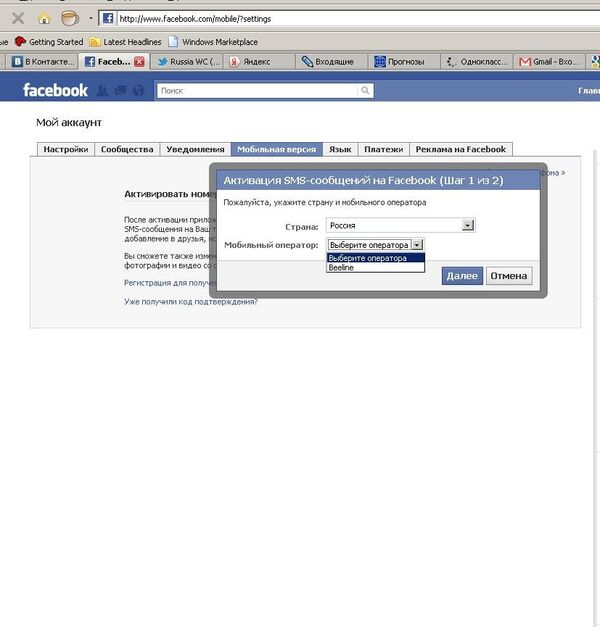Switch to the Входящие browser tab
The image size is (600, 627).
(332, 62)
